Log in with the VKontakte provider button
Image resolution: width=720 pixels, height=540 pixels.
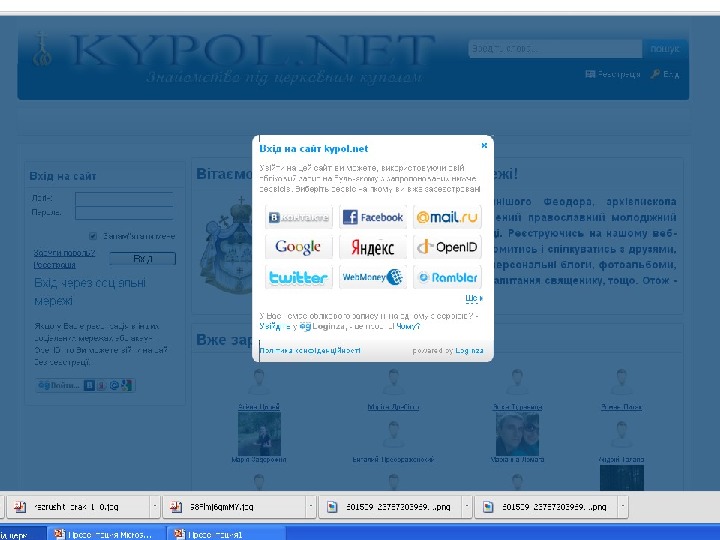[299, 217]
